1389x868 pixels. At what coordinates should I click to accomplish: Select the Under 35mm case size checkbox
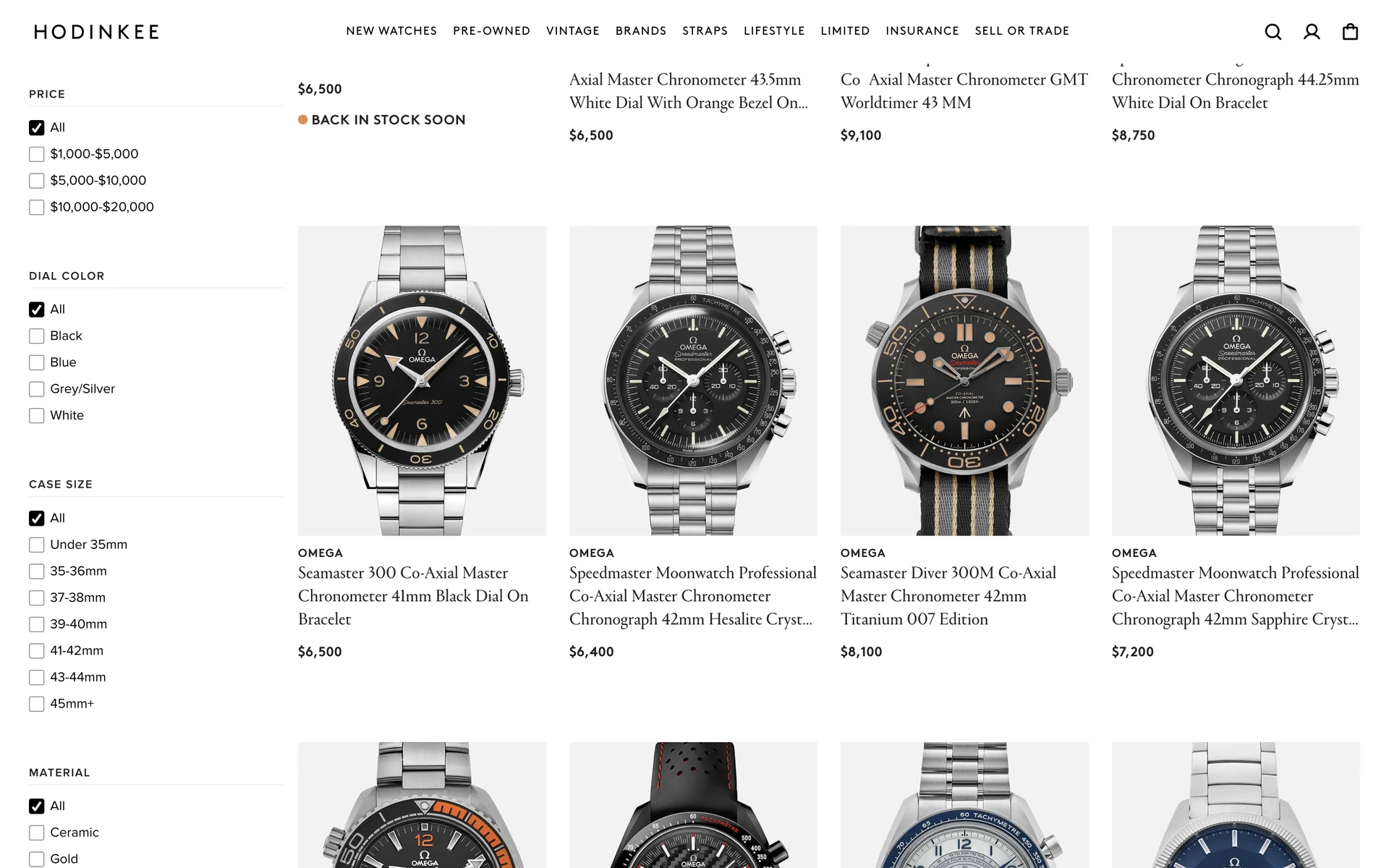point(37,545)
